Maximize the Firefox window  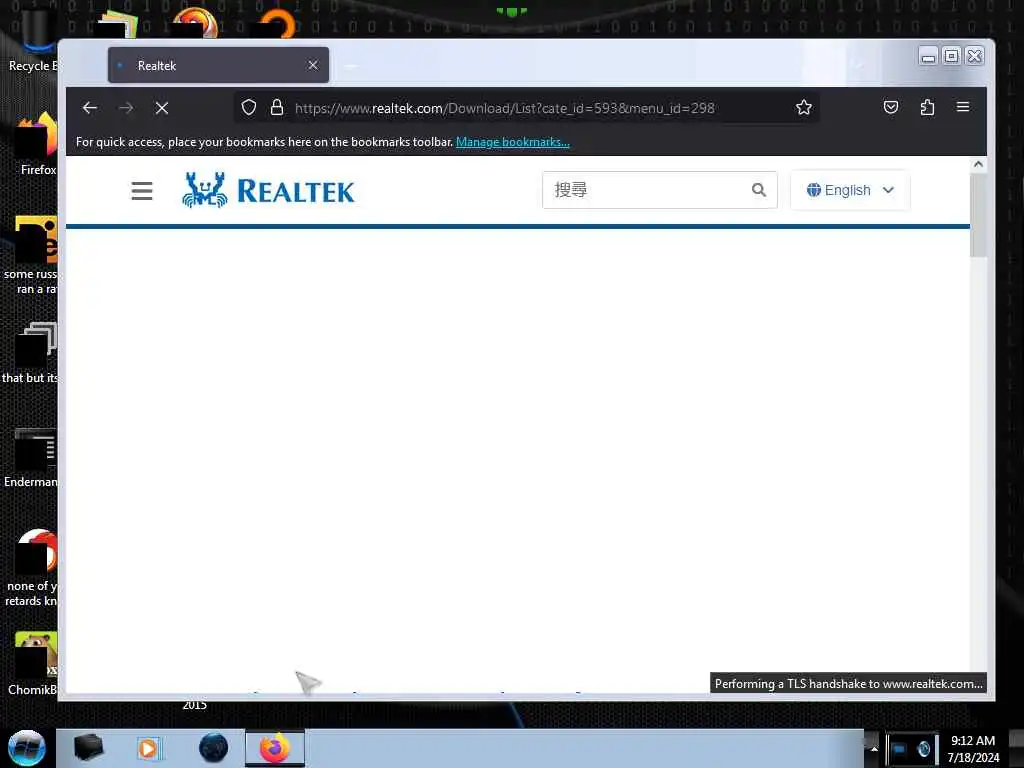(x=952, y=56)
